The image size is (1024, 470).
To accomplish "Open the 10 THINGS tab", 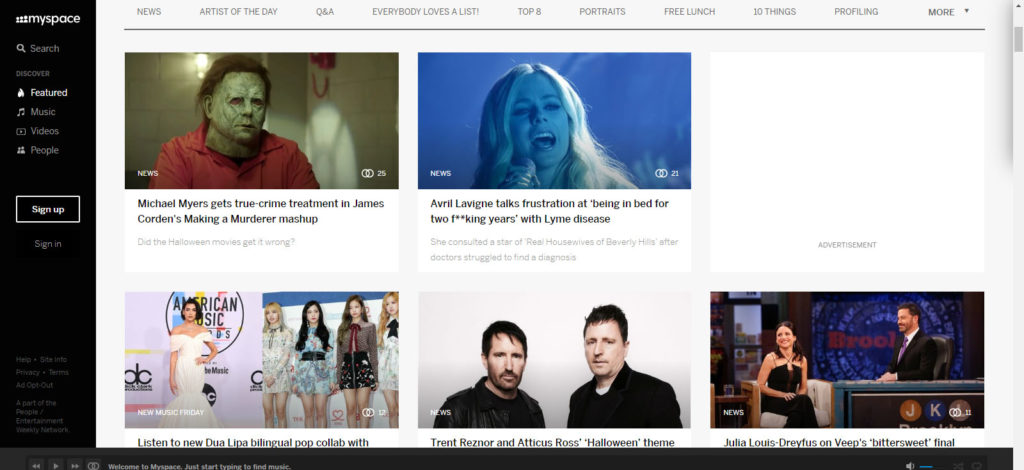I will pyautogui.click(x=775, y=12).
